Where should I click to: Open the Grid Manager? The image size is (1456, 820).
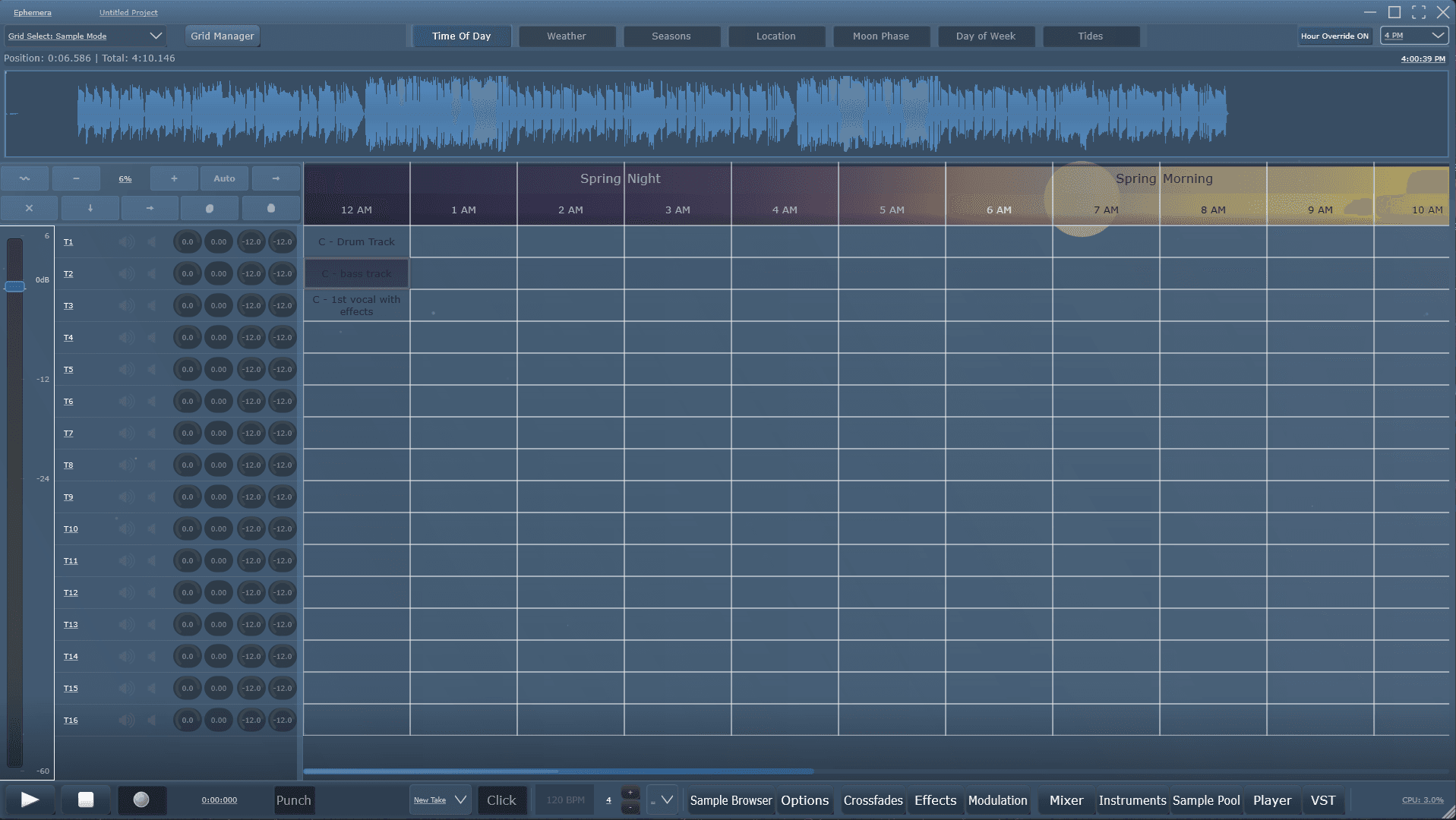[x=222, y=36]
